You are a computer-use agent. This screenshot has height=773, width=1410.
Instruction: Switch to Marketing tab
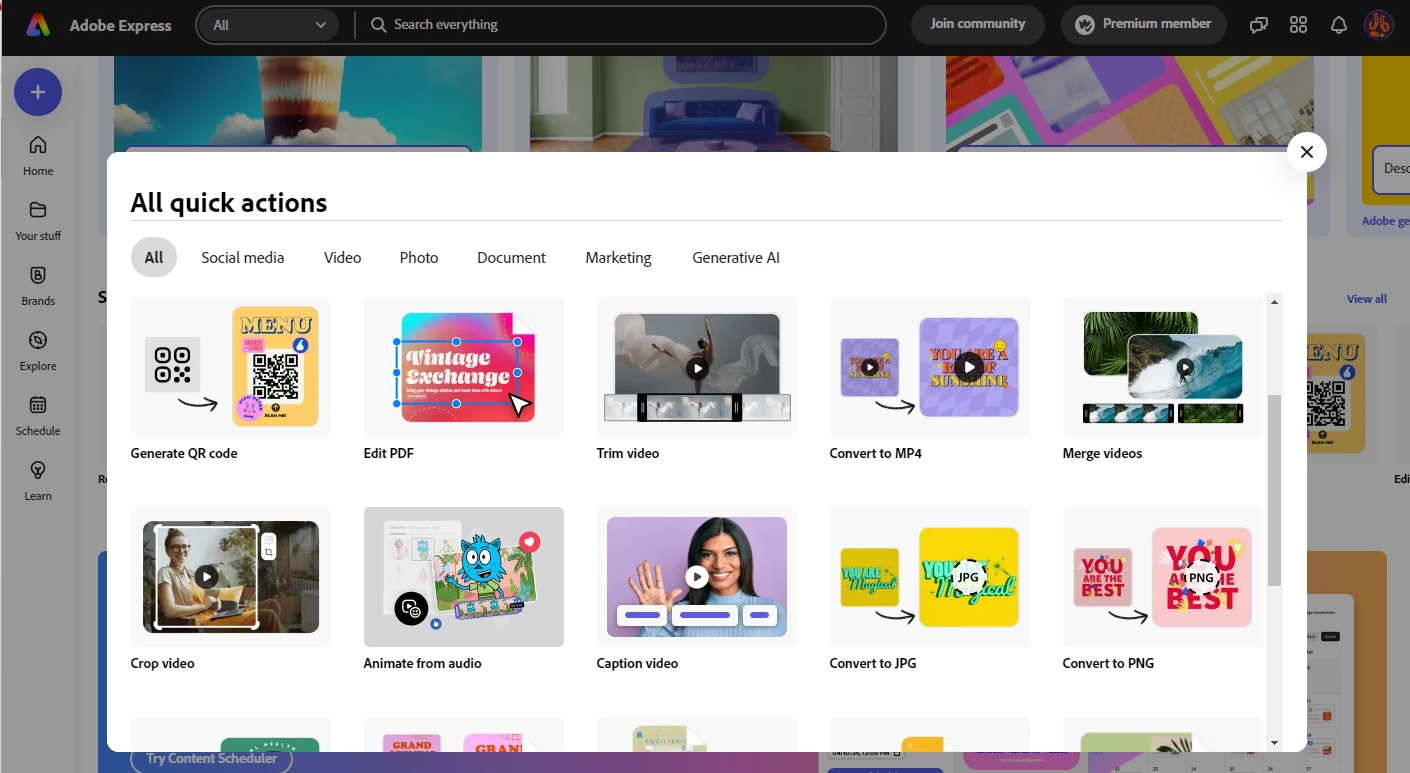click(618, 257)
